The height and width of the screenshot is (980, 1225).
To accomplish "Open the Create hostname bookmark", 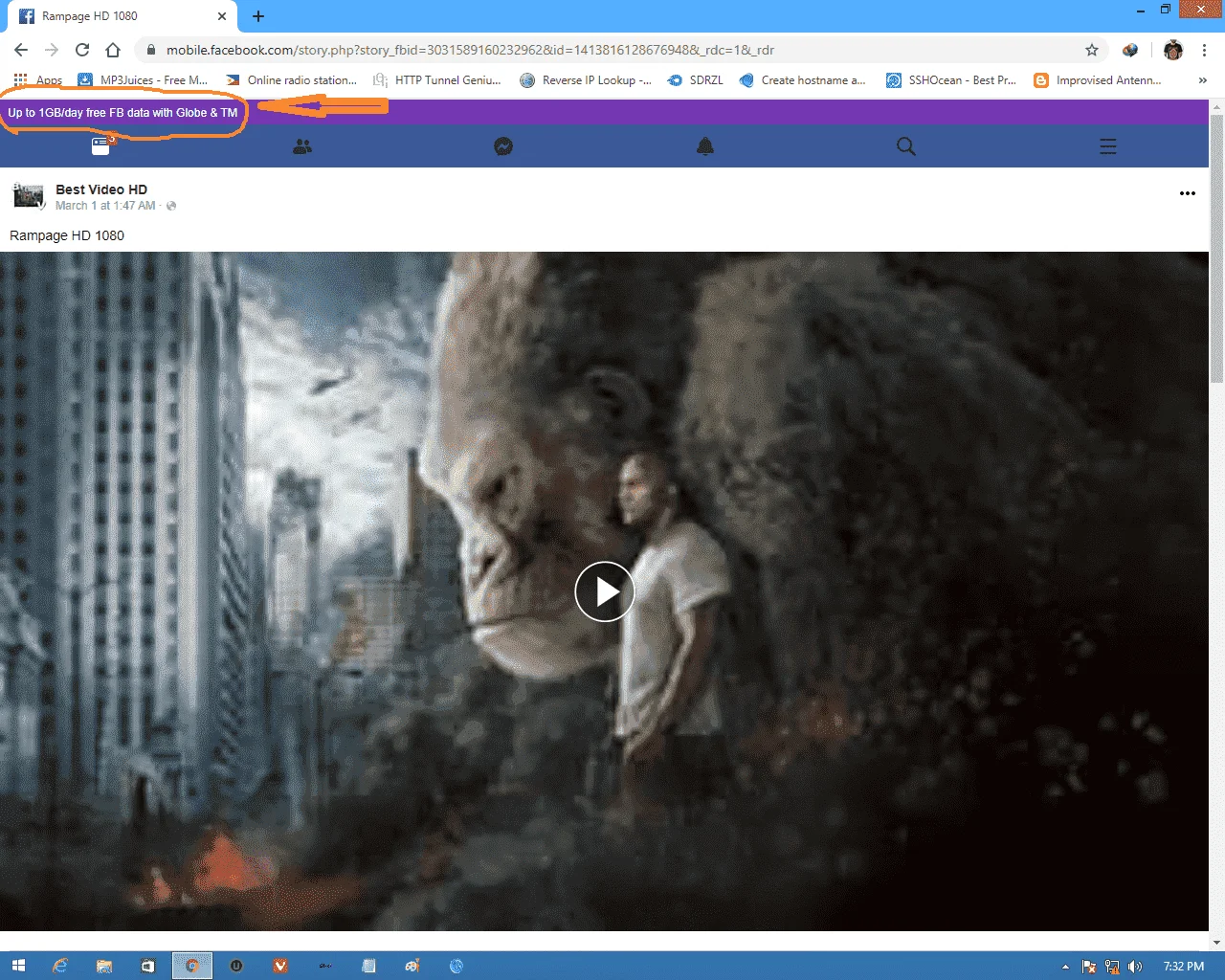I will pos(802,80).
